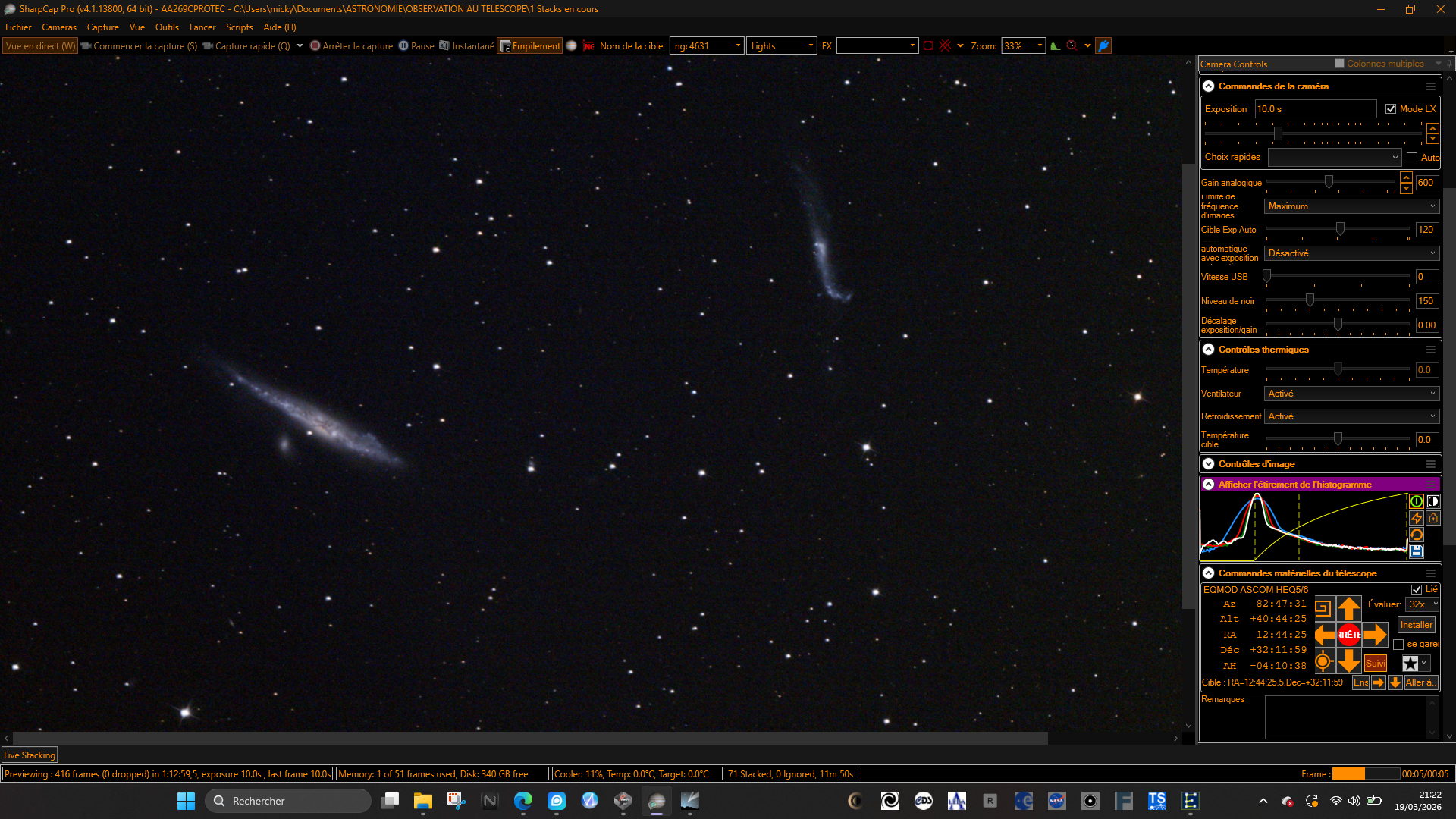Click the Gain analogique slider handle
The image size is (1456, 819).
click(1329, 182)
